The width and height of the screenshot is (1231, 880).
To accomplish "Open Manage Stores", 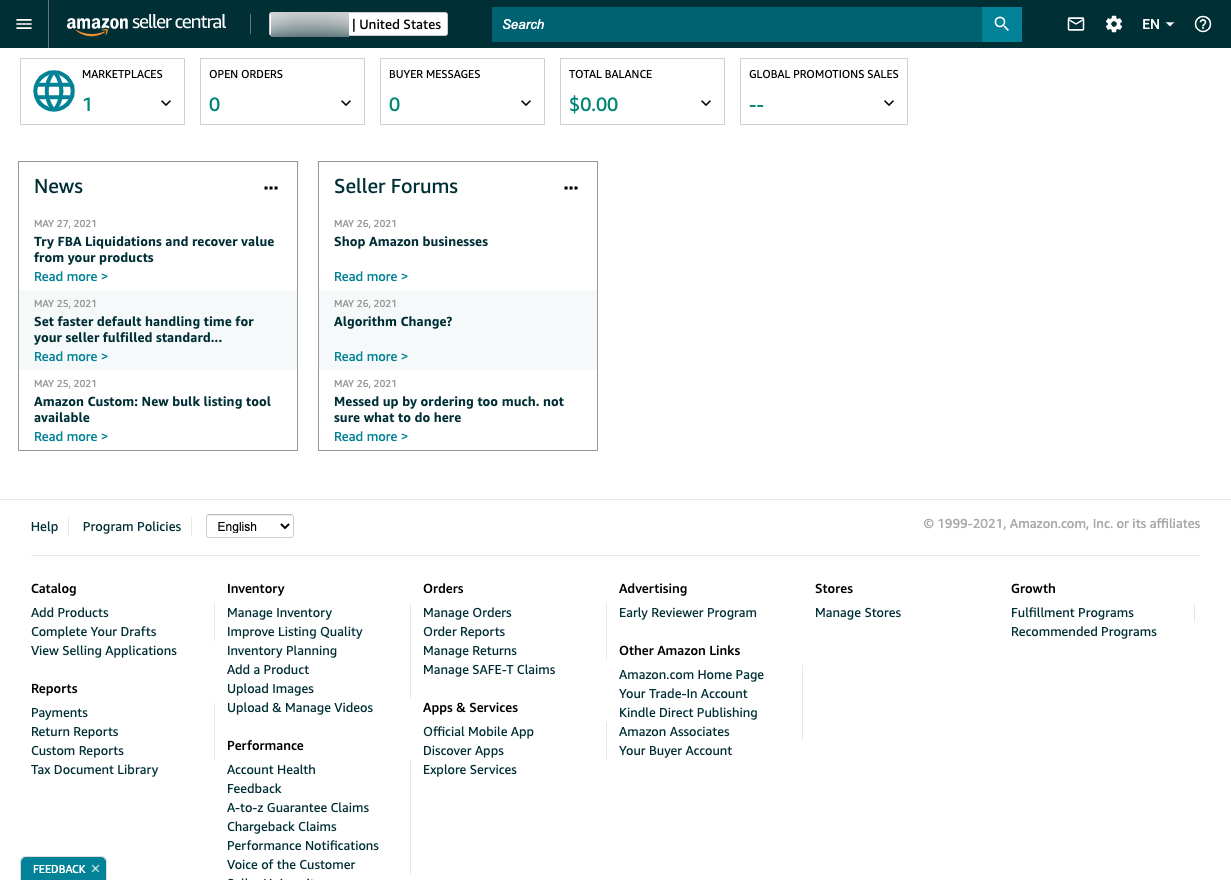I will tap(858, 612).
